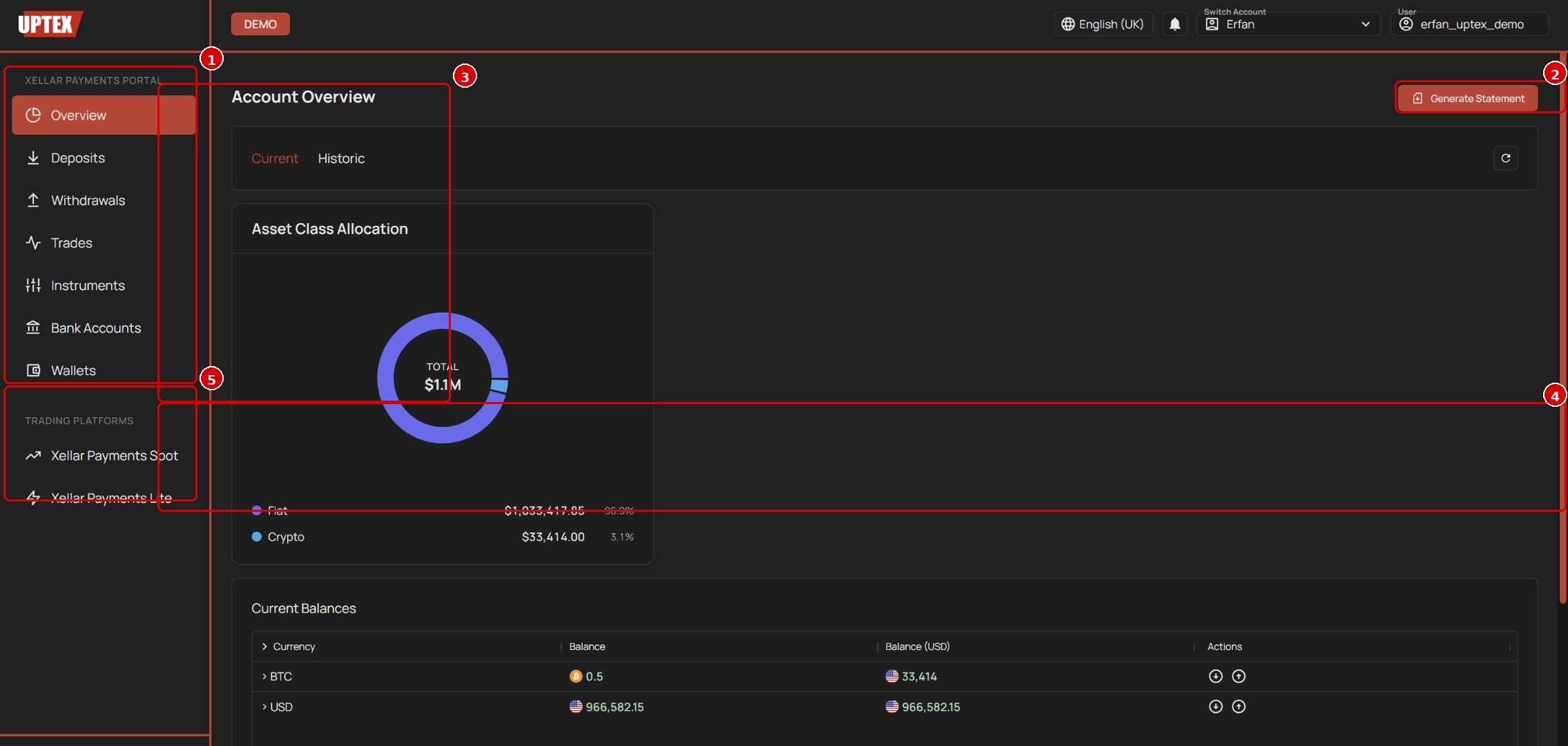Go to Bank Accounts

[x=104, y=328]
